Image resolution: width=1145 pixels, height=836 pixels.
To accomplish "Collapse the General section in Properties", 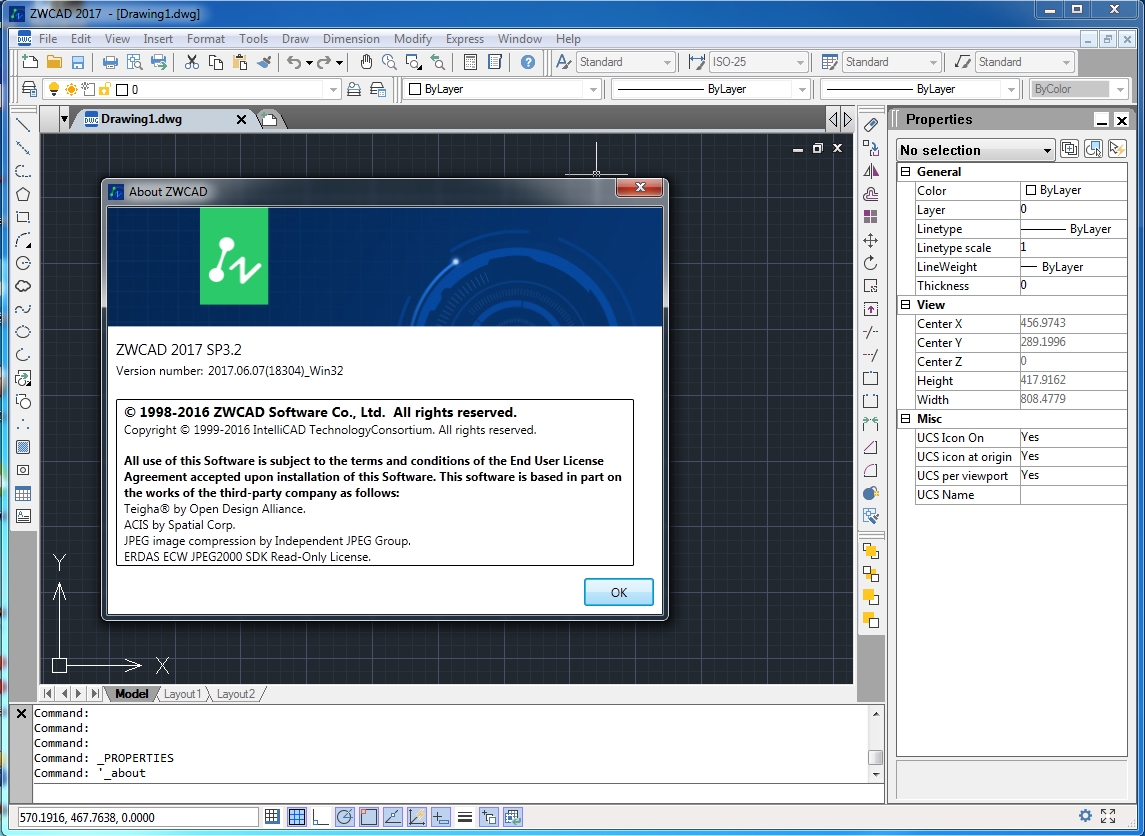I will 905,172.
